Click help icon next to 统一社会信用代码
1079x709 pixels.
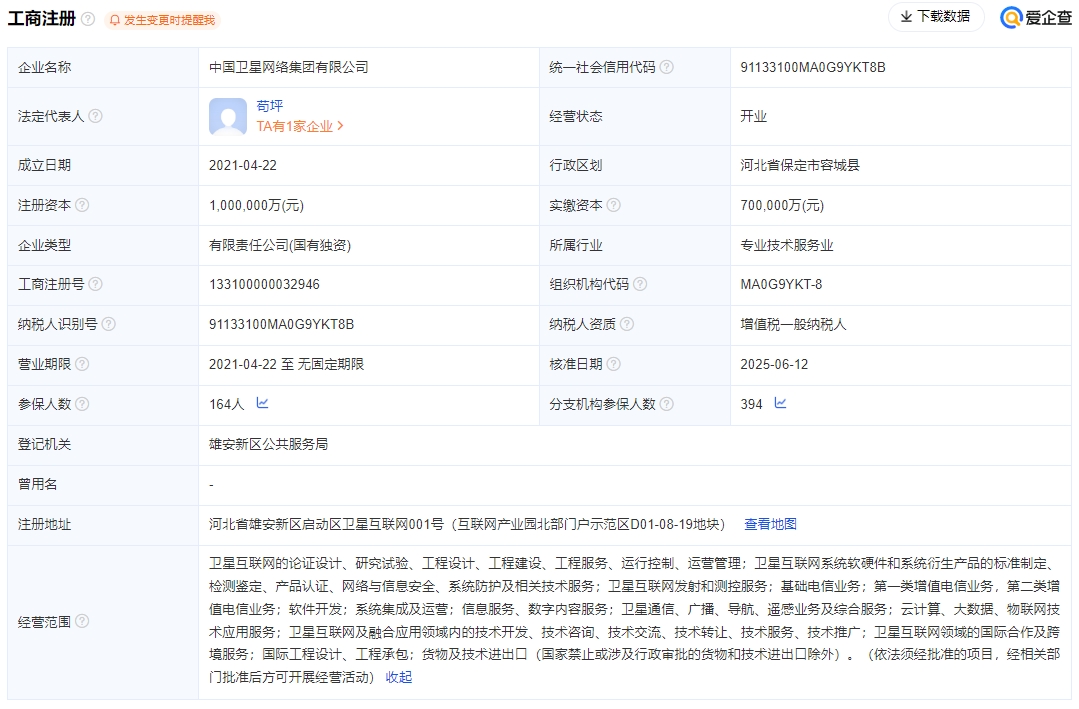[x=667, y=67]
